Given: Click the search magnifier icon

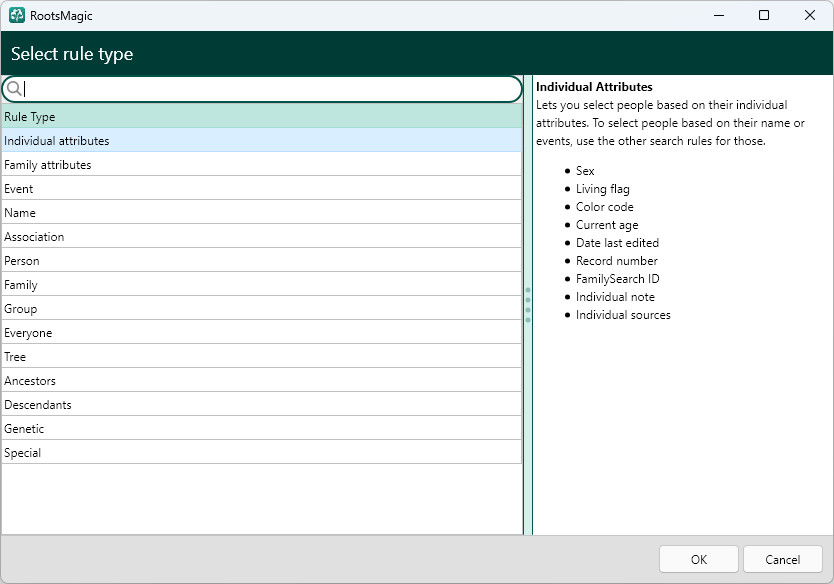Looking at the screenshot, I should click(x=14, y=89).
